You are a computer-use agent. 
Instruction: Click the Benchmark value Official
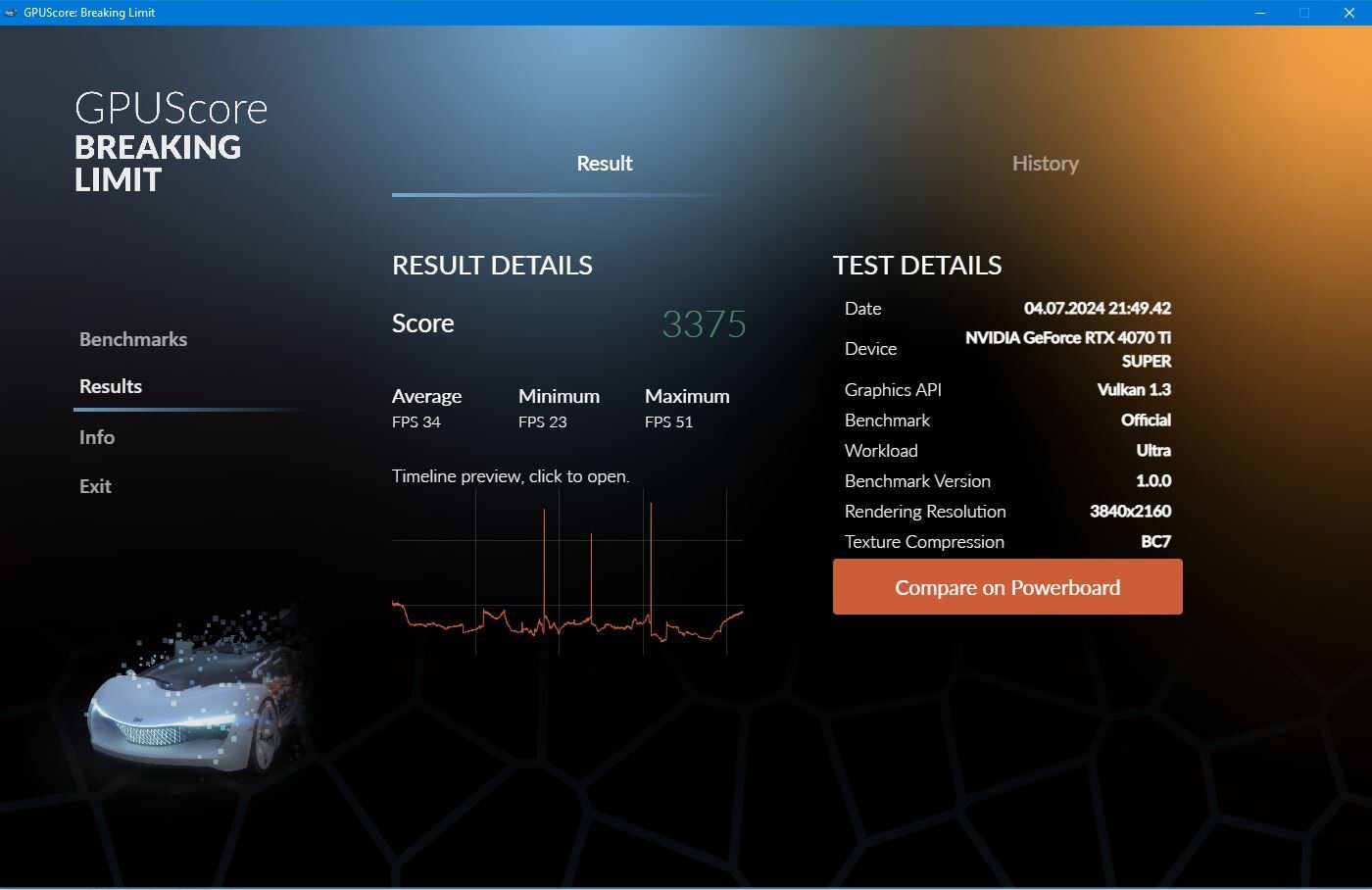pyautogui.click(x=1146, y=420)
